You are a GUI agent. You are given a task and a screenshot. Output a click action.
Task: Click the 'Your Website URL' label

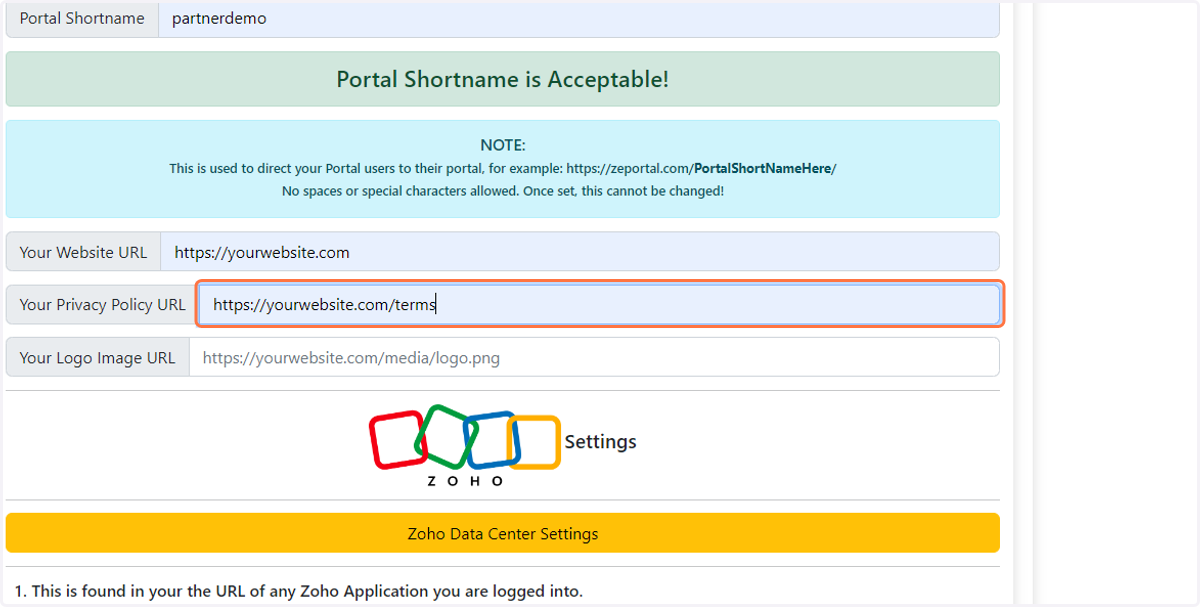coord(83,252)
